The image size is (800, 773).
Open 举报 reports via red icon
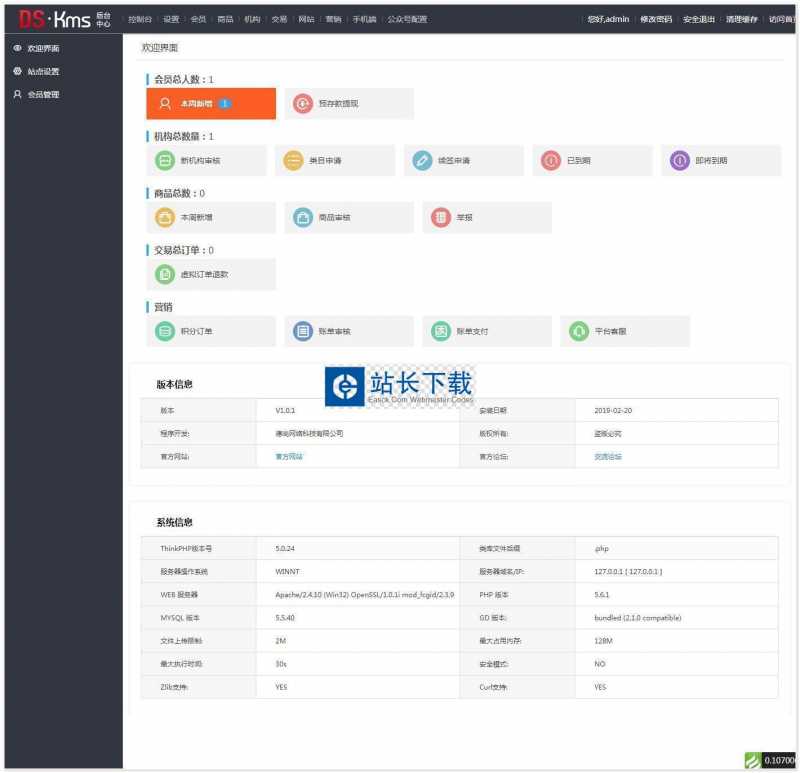pyautogui.click(x=441, y=217)
